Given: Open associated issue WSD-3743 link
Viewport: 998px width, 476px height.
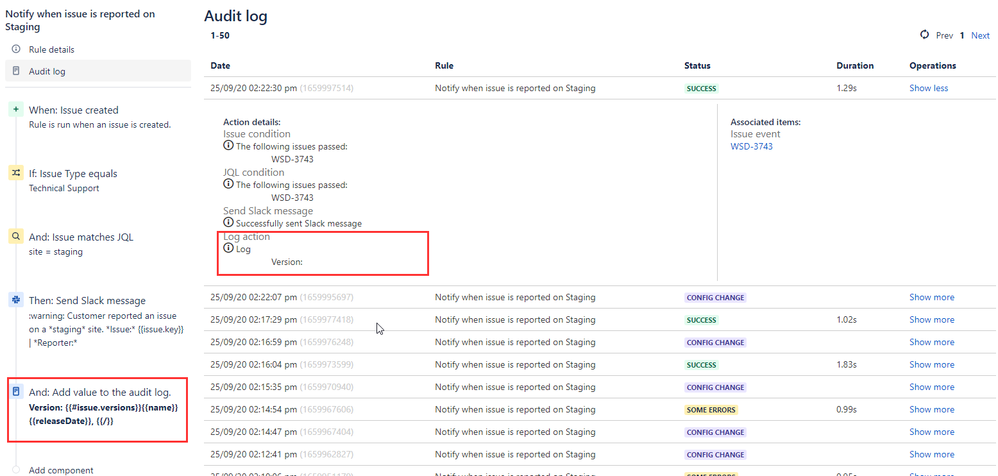Looking at the screenshot, I should point(752,146).
